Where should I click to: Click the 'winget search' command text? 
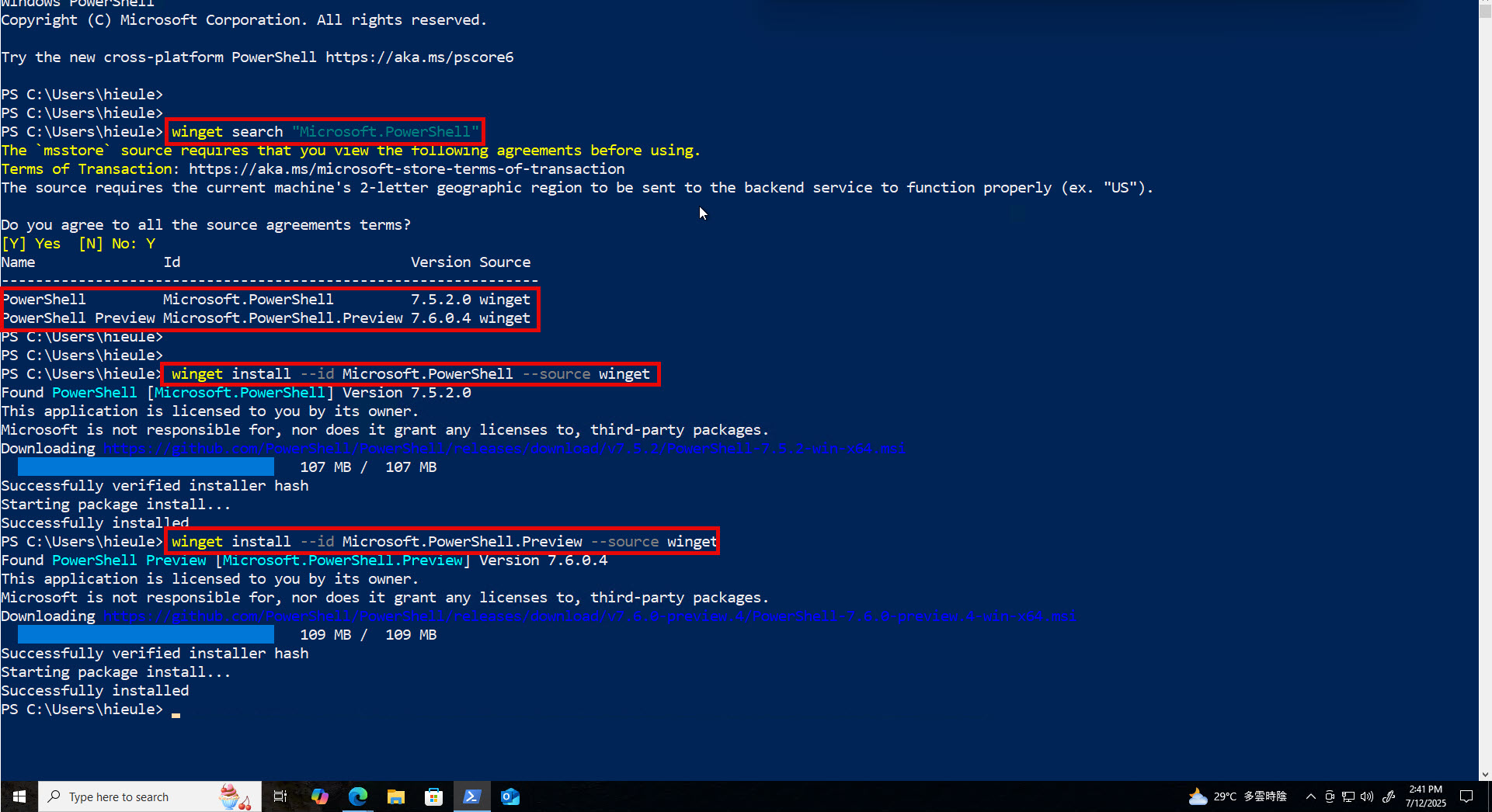pyautogui.click(x=228, y=132)
